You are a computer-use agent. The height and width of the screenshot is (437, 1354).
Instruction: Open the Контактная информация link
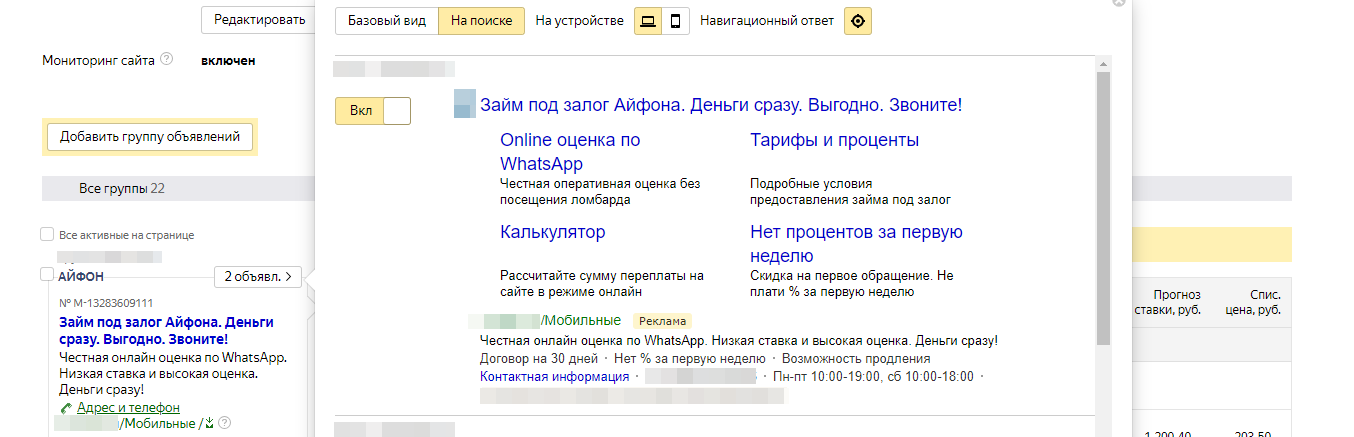[554, 376]
